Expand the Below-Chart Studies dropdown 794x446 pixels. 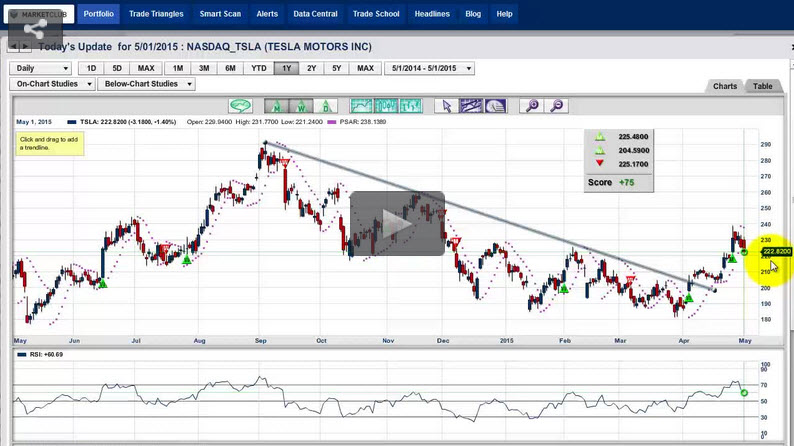[146, 84]
